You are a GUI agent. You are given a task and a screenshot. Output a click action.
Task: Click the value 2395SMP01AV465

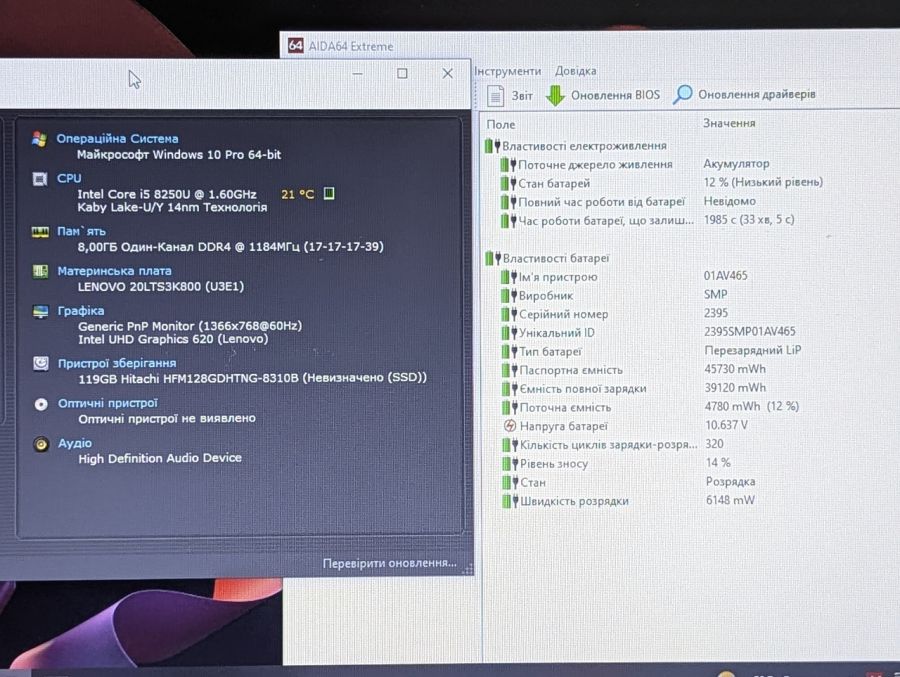(750, 331)
